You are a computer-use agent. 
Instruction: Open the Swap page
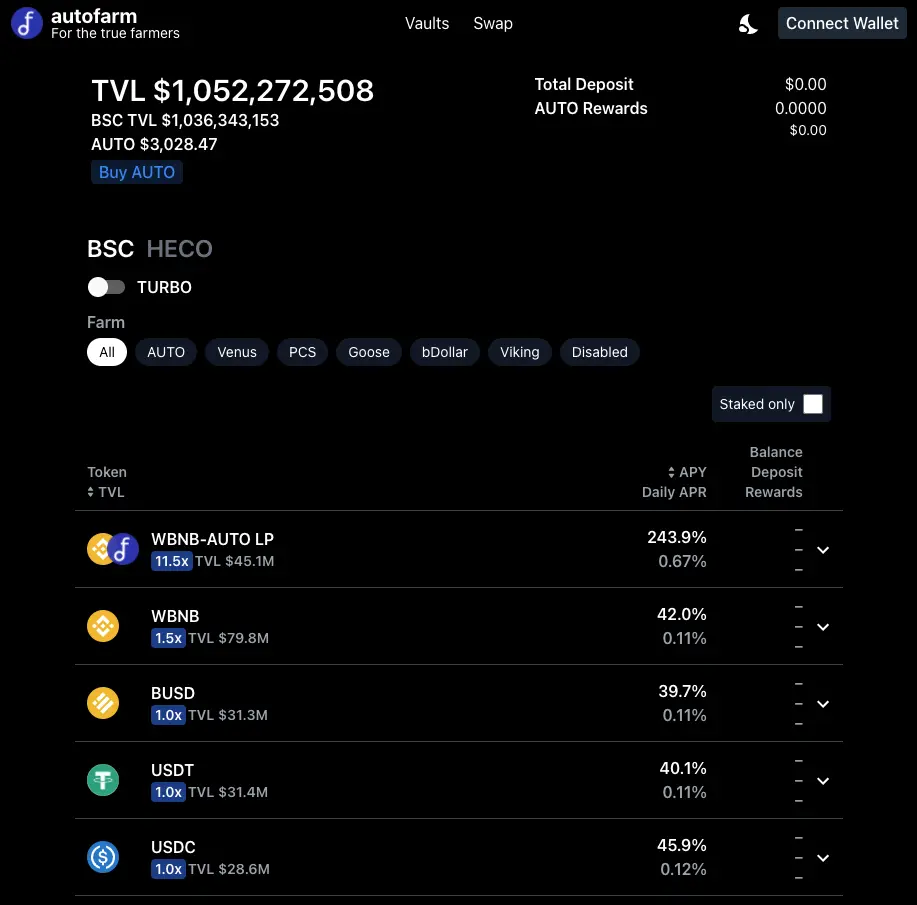coord(493,23)
